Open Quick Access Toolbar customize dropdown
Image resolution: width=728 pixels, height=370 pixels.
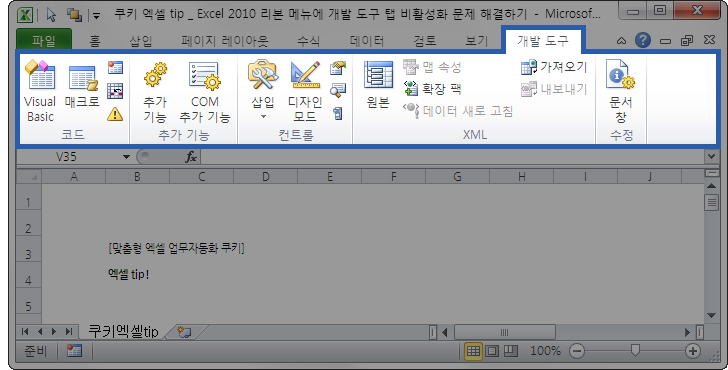tap(96, 15)
